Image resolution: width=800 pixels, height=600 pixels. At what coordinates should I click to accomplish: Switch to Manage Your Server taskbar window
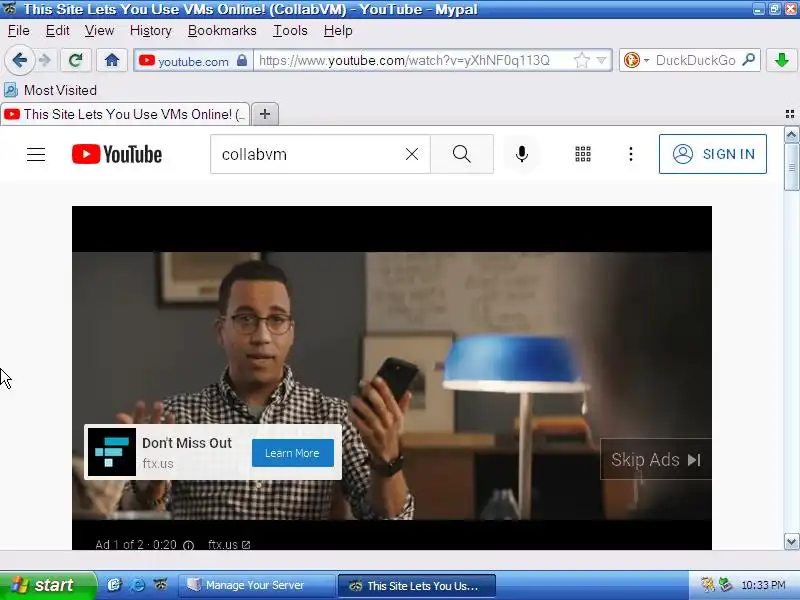(257, 585)
